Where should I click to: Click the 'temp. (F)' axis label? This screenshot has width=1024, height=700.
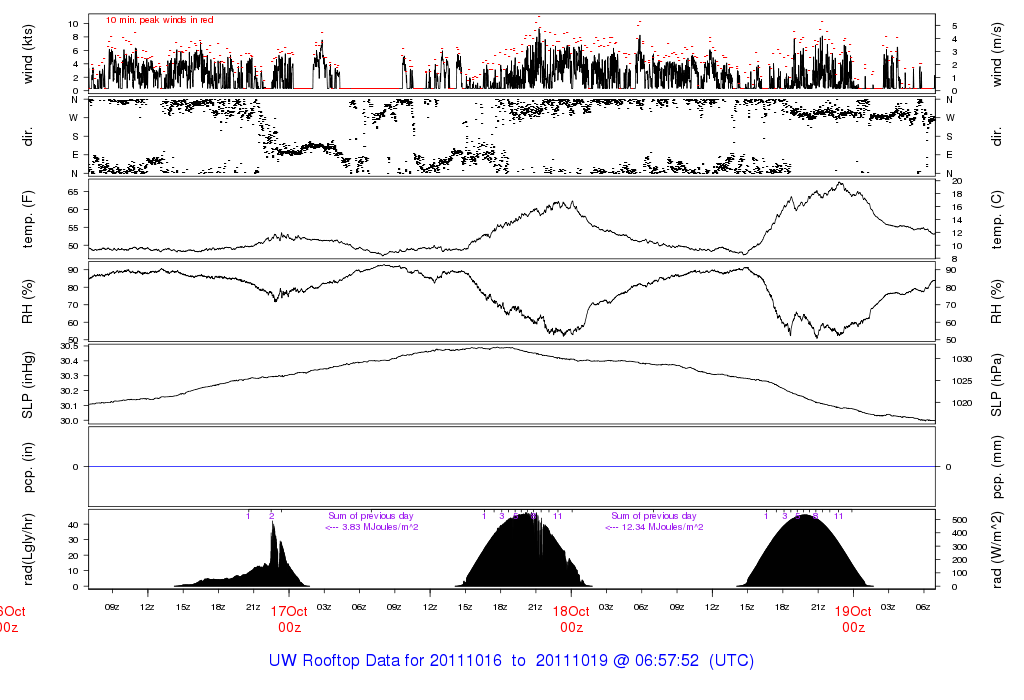[x=27, y=219]
